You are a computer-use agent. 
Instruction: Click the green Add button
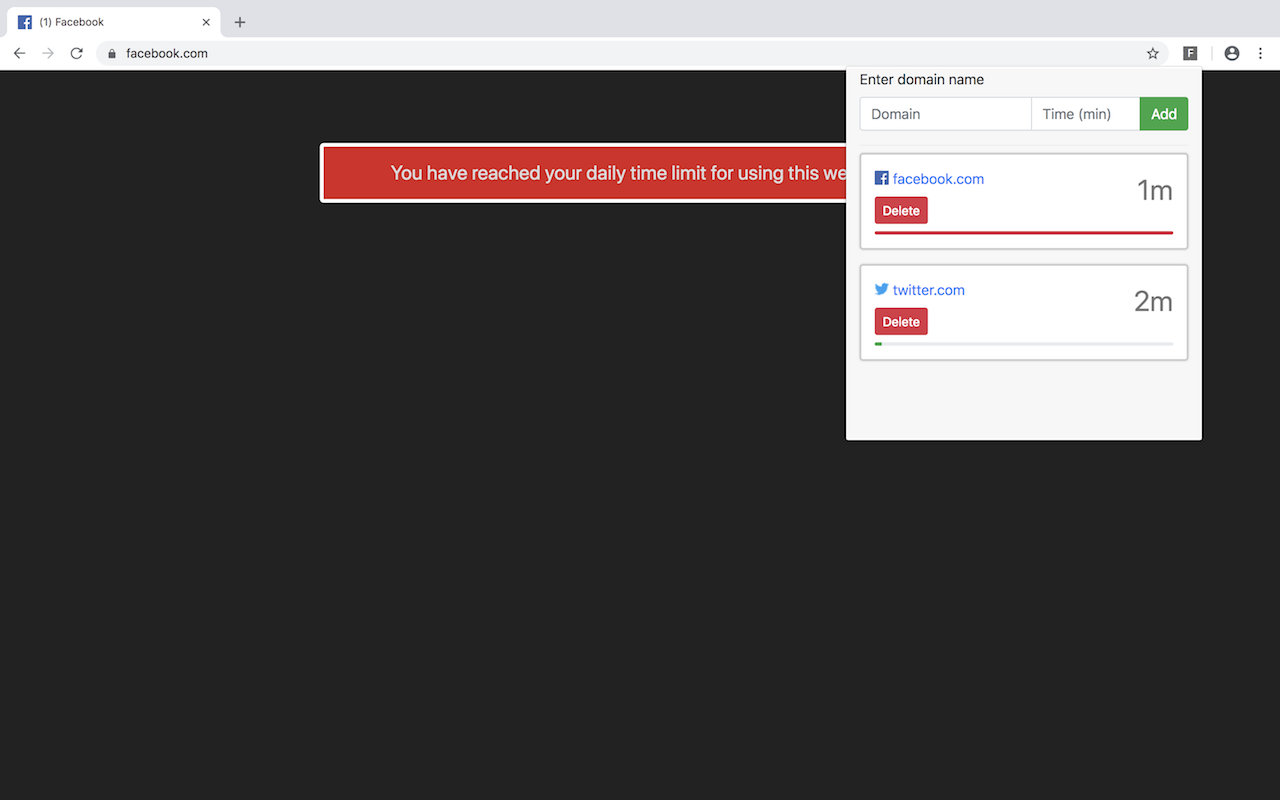1164,114
